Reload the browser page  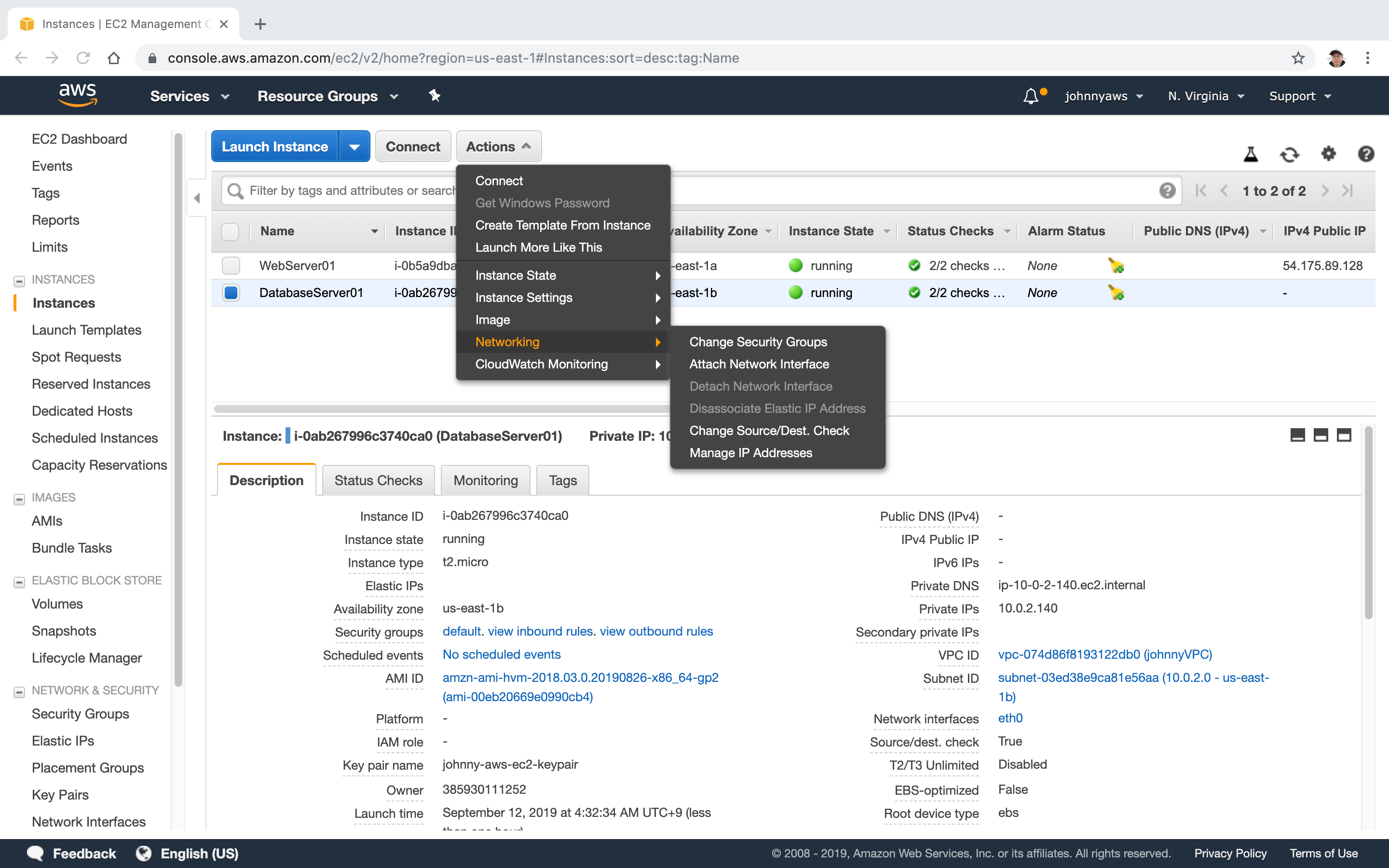point(83,58)
